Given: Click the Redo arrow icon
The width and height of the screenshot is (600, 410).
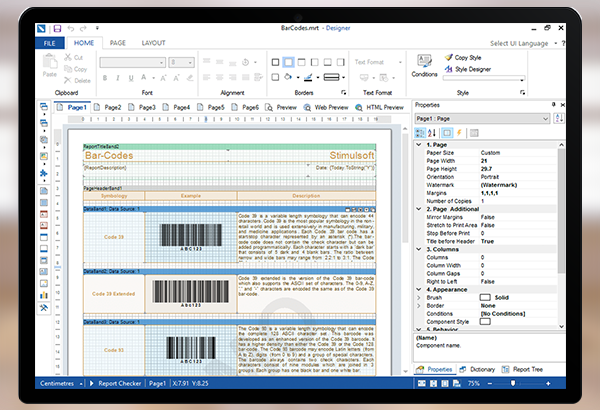Looking at the screenshot, I should 83,28.
